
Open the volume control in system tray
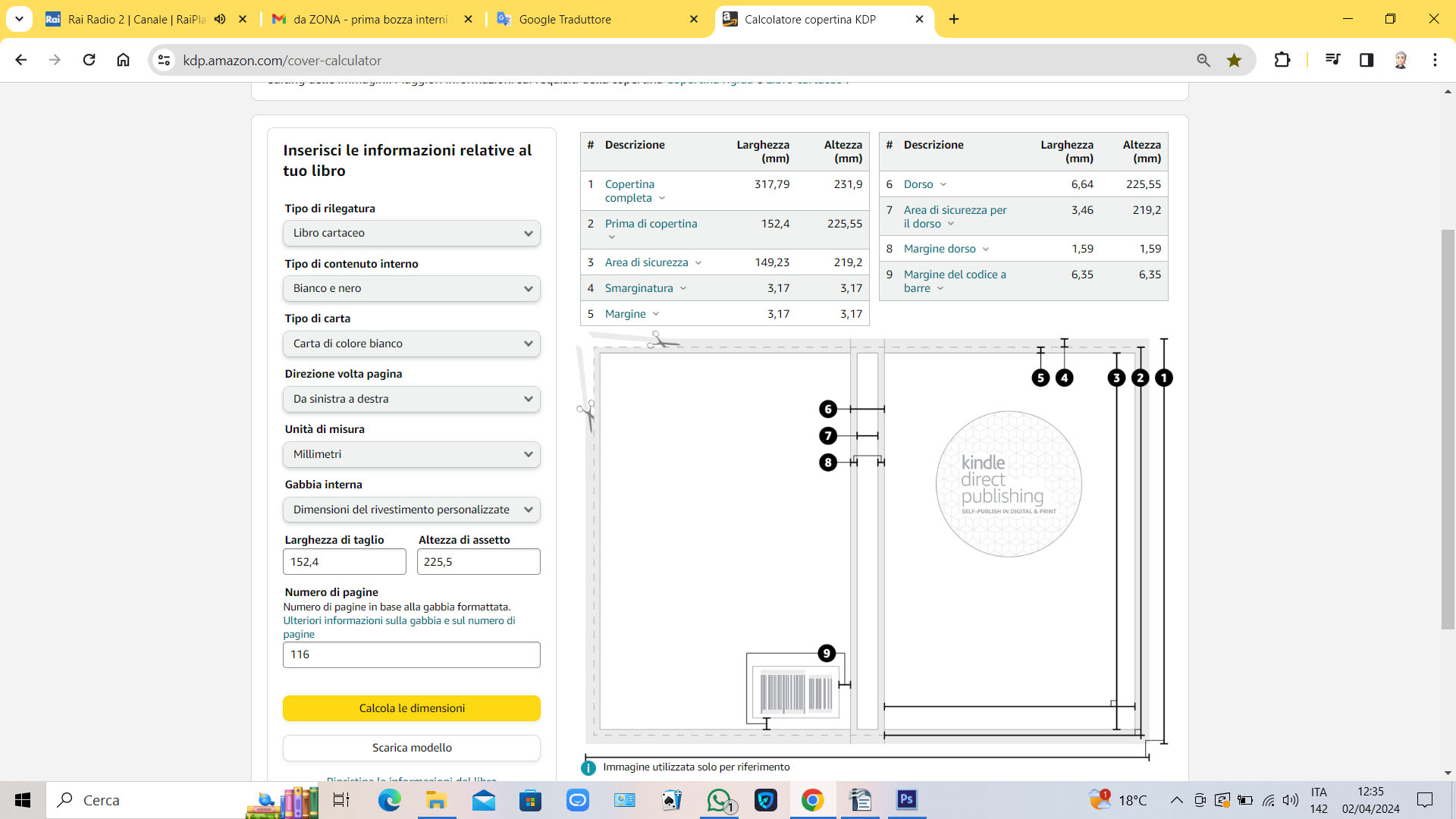tap(1290, 800)
